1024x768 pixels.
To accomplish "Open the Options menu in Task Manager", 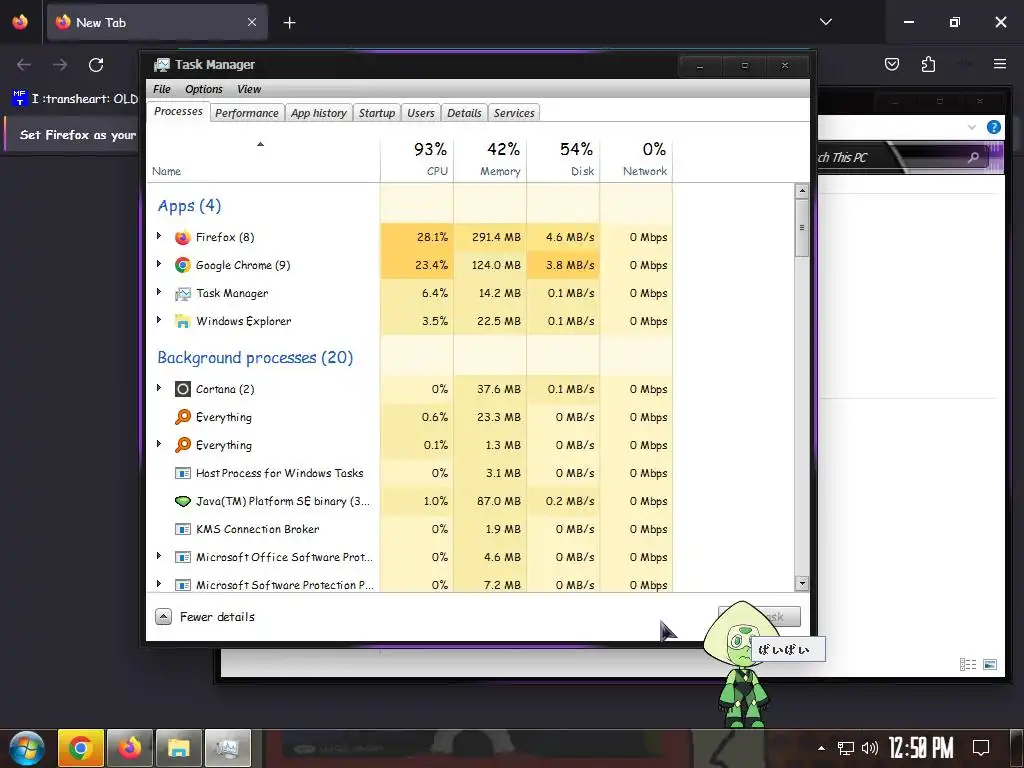I will click(204, 89).
